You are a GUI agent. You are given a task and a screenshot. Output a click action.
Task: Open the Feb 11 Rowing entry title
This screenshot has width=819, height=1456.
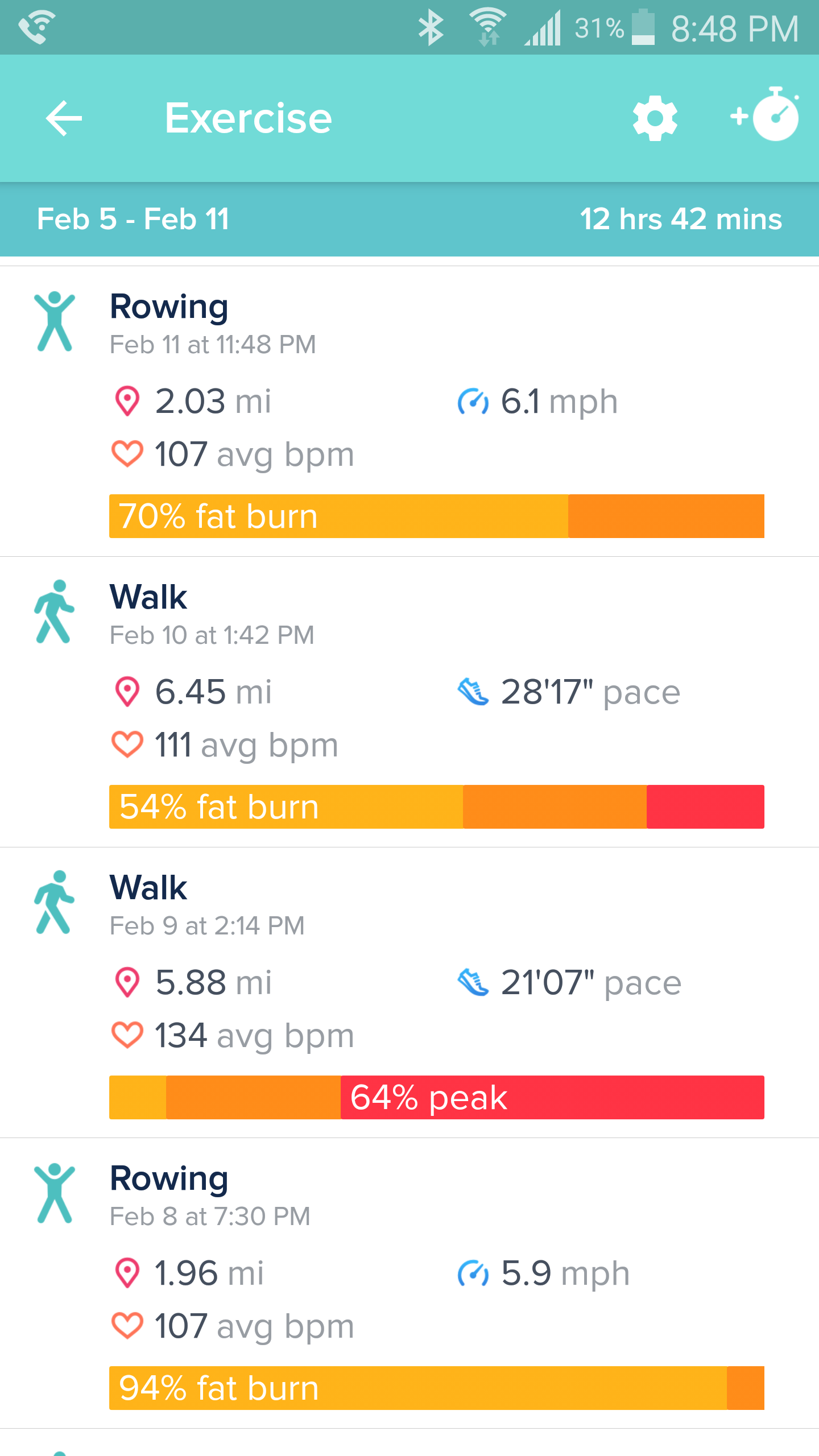coord(169,307)
